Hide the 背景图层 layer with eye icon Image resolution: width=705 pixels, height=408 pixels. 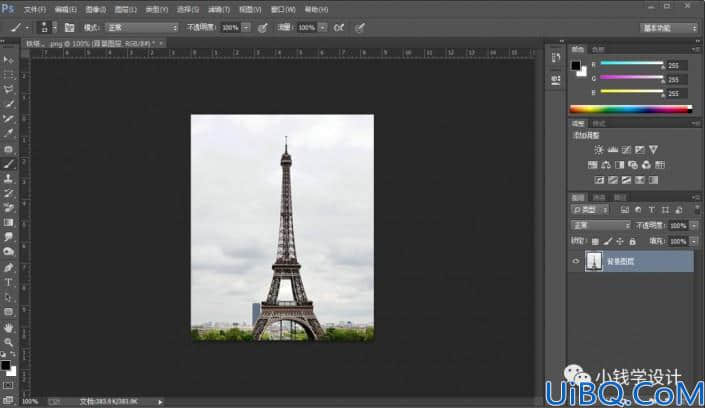(x=576, y=261)
